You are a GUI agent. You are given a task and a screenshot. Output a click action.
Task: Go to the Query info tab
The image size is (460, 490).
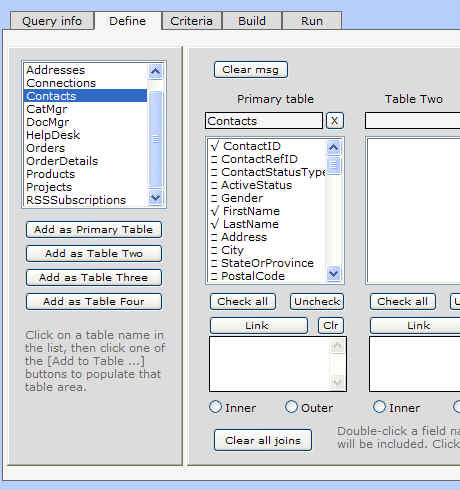(x=52, y=21)
